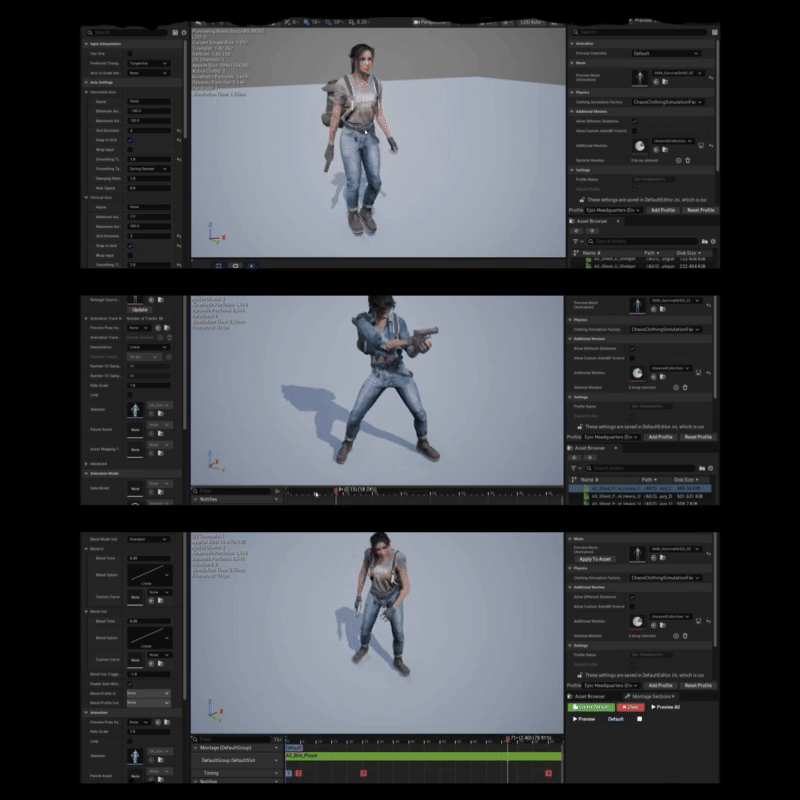Click browse icon next to Preview Pose Asset in Sequence editor
The image size is (800, 800).
[x=167, y=328]
